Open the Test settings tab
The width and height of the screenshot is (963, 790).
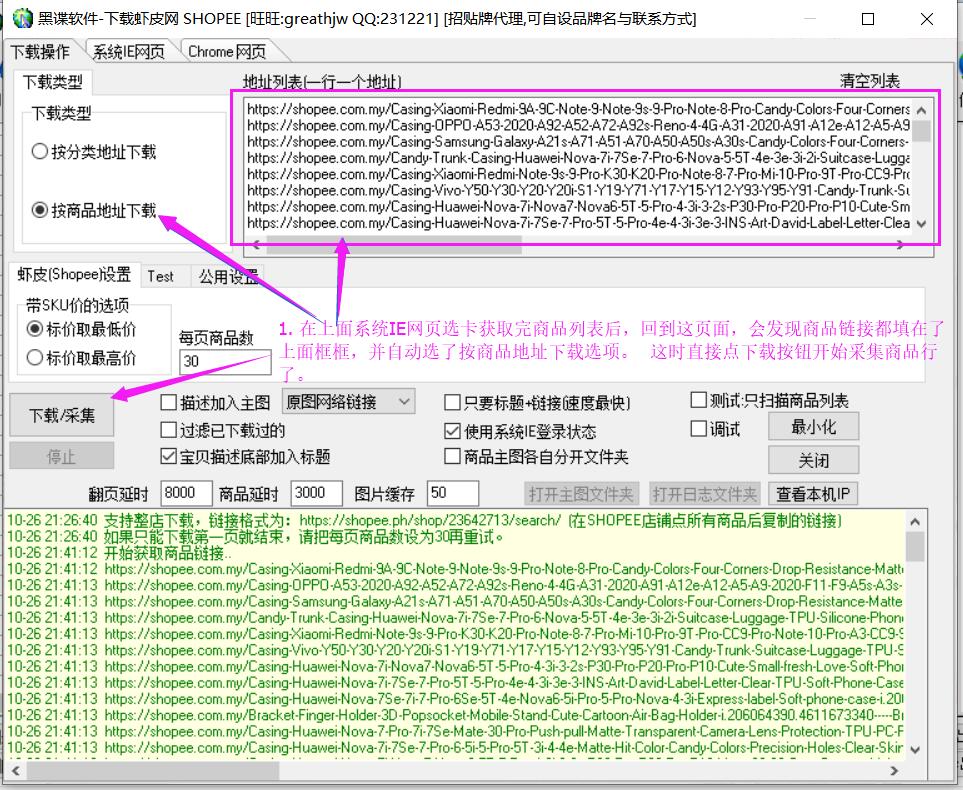point(161,276)
